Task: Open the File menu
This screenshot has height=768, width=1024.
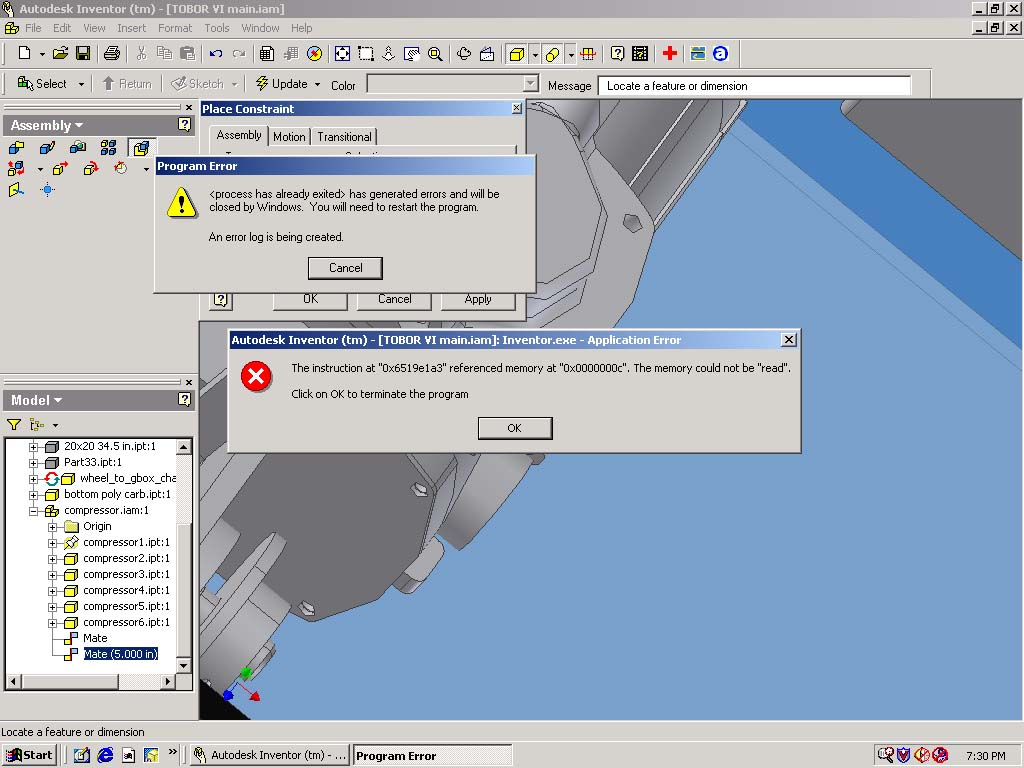Action: pos(33,28)
